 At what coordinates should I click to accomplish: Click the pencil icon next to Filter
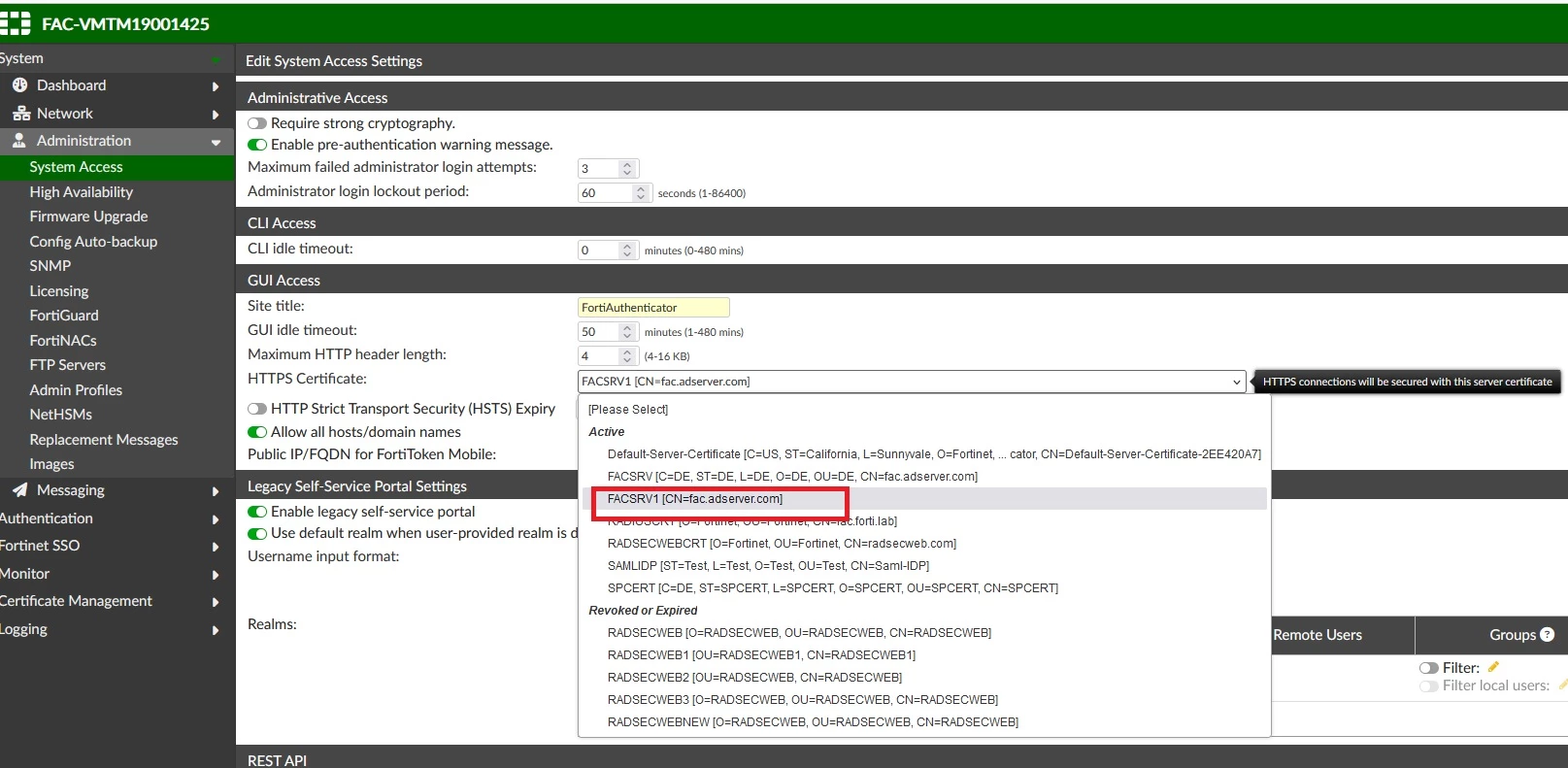(x=1494, y=667)
